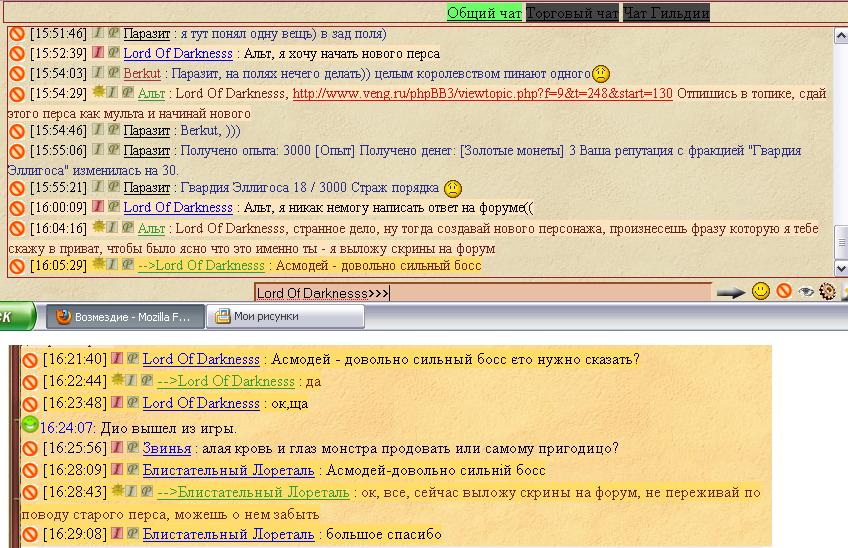
Task: Click the chat scrollbar up arrow
Action: click(841, 36)
